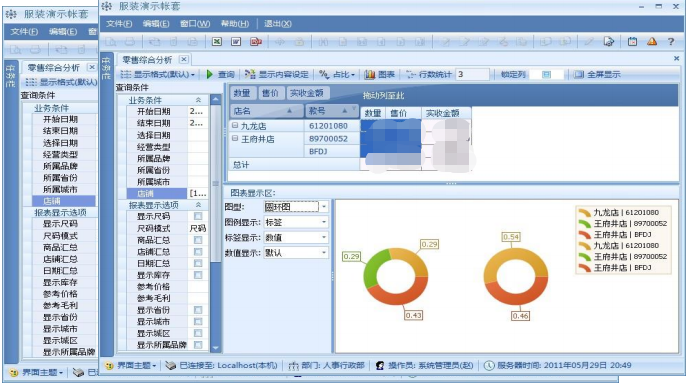
Task: Enable the 商品汇总 checkbox
Action: click(198, 240)
